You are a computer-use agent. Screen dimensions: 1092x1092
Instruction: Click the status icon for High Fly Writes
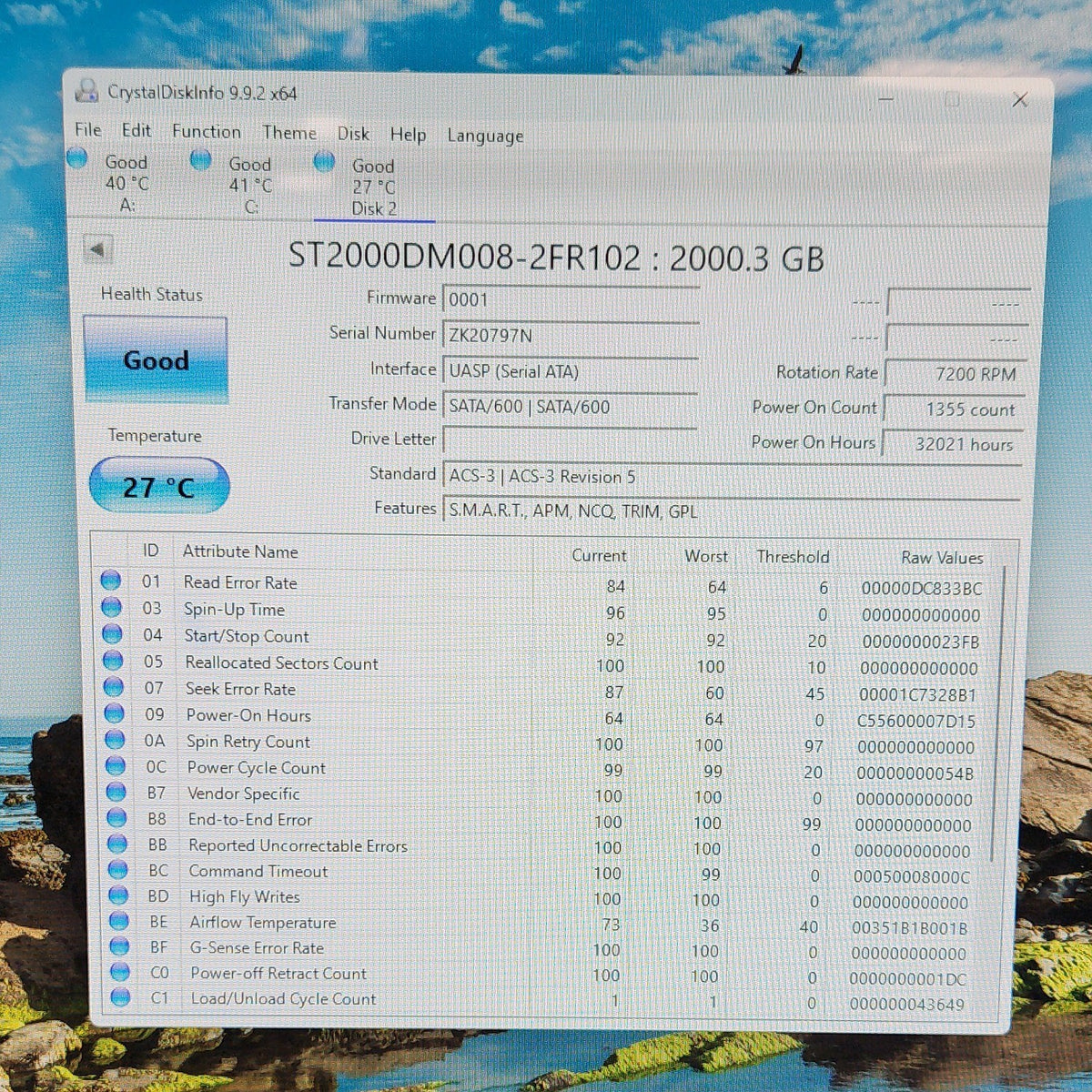tap(118, 895)
